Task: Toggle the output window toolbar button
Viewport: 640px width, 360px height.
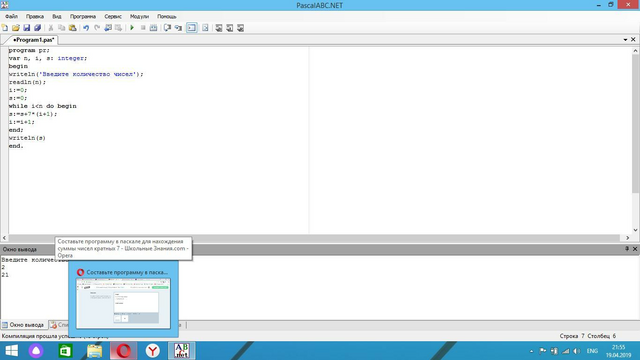Action: coord(191,28)
